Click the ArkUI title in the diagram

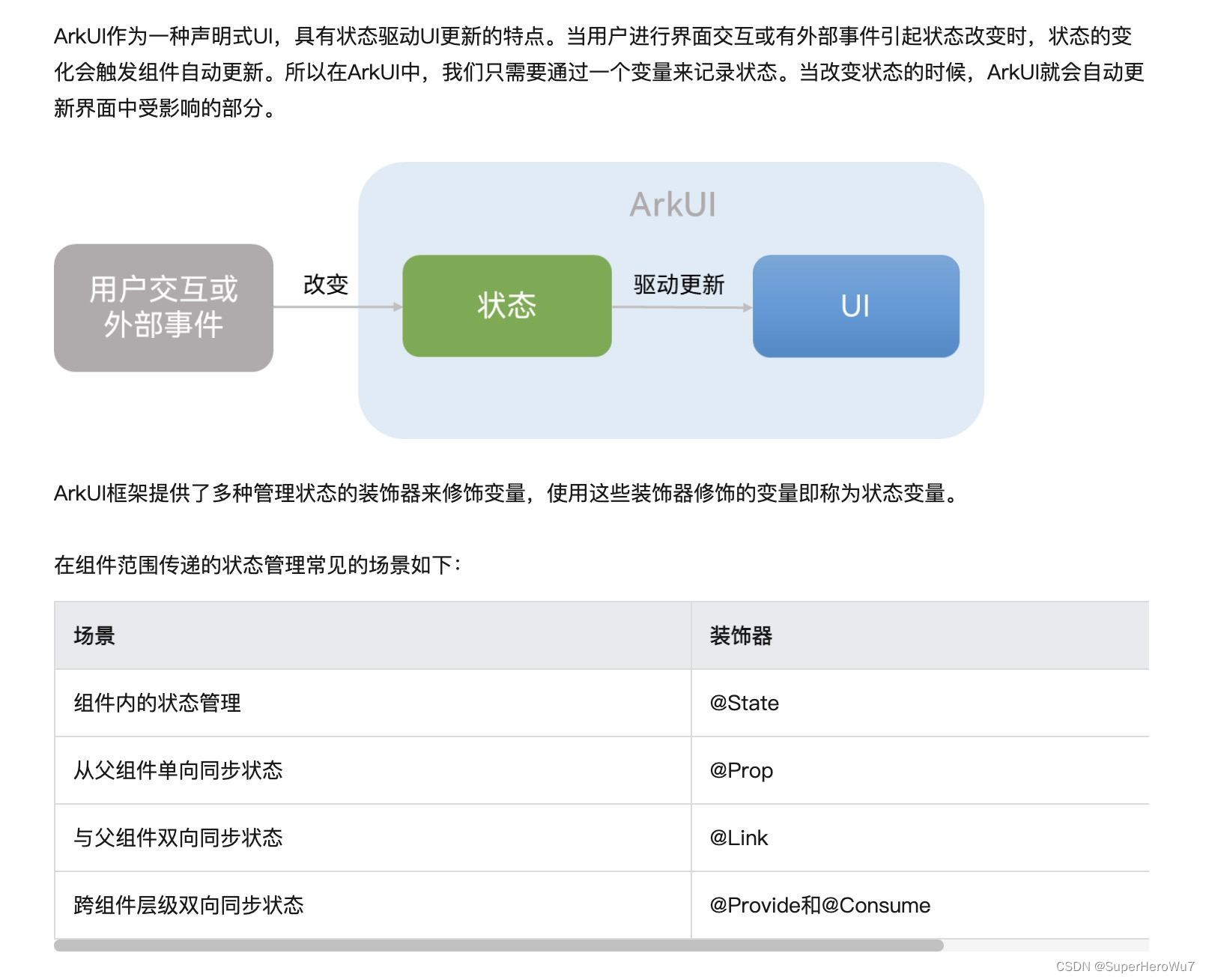pyautogui.click(x=672, y=205)
